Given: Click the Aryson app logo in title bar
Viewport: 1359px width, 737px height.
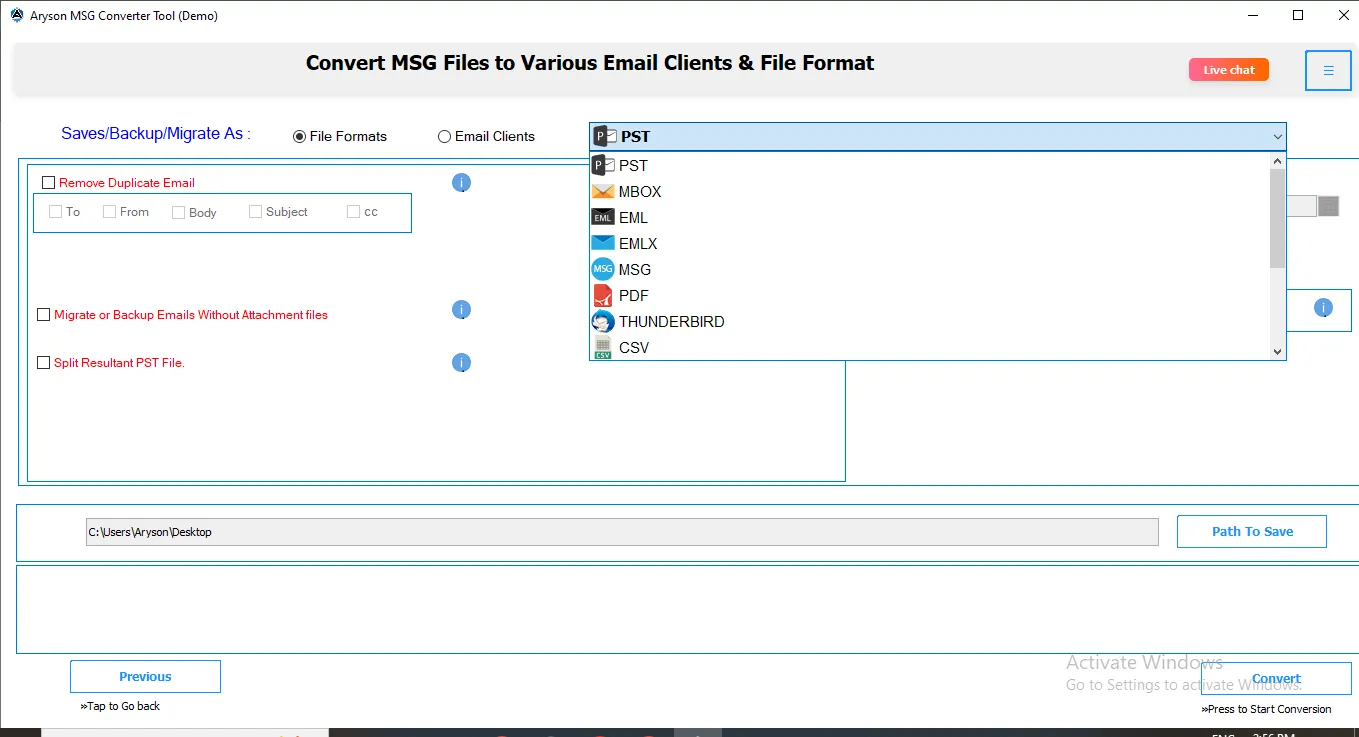Looking at the screenshot, I should [x=16, y=15].
